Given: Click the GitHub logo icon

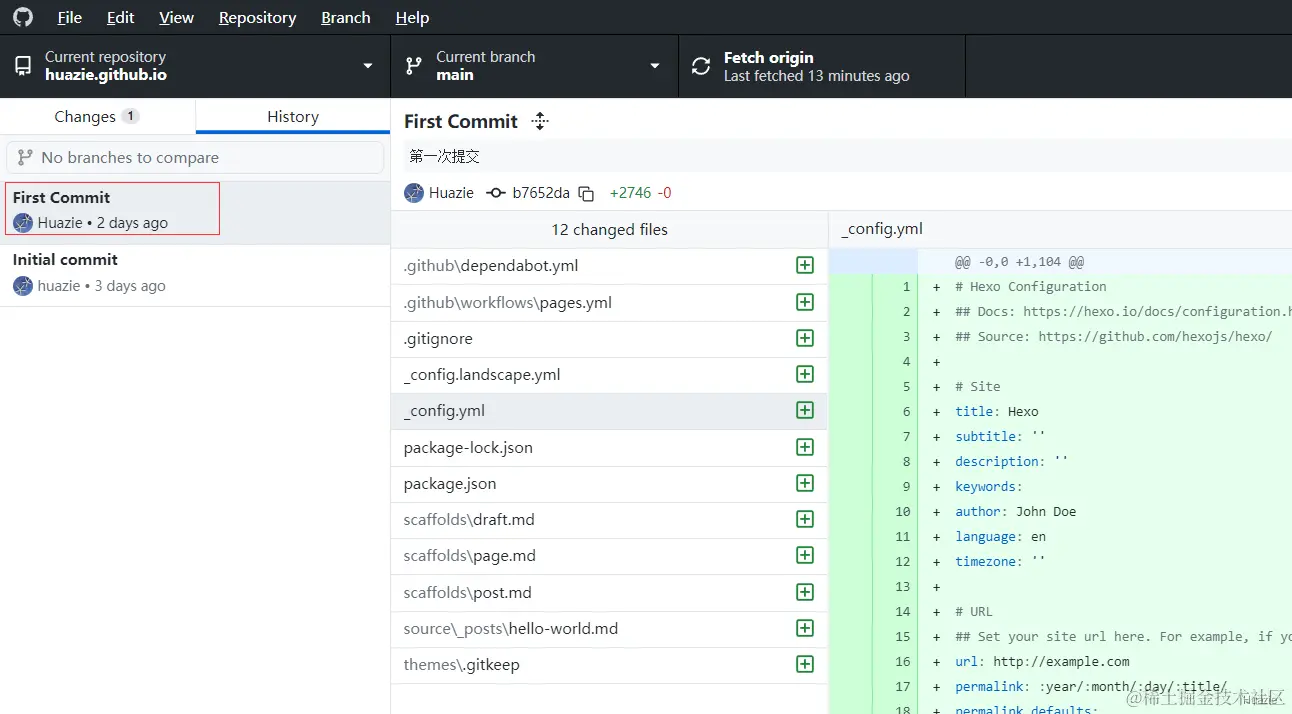Looking at the screenshot, I should (22, 17).
